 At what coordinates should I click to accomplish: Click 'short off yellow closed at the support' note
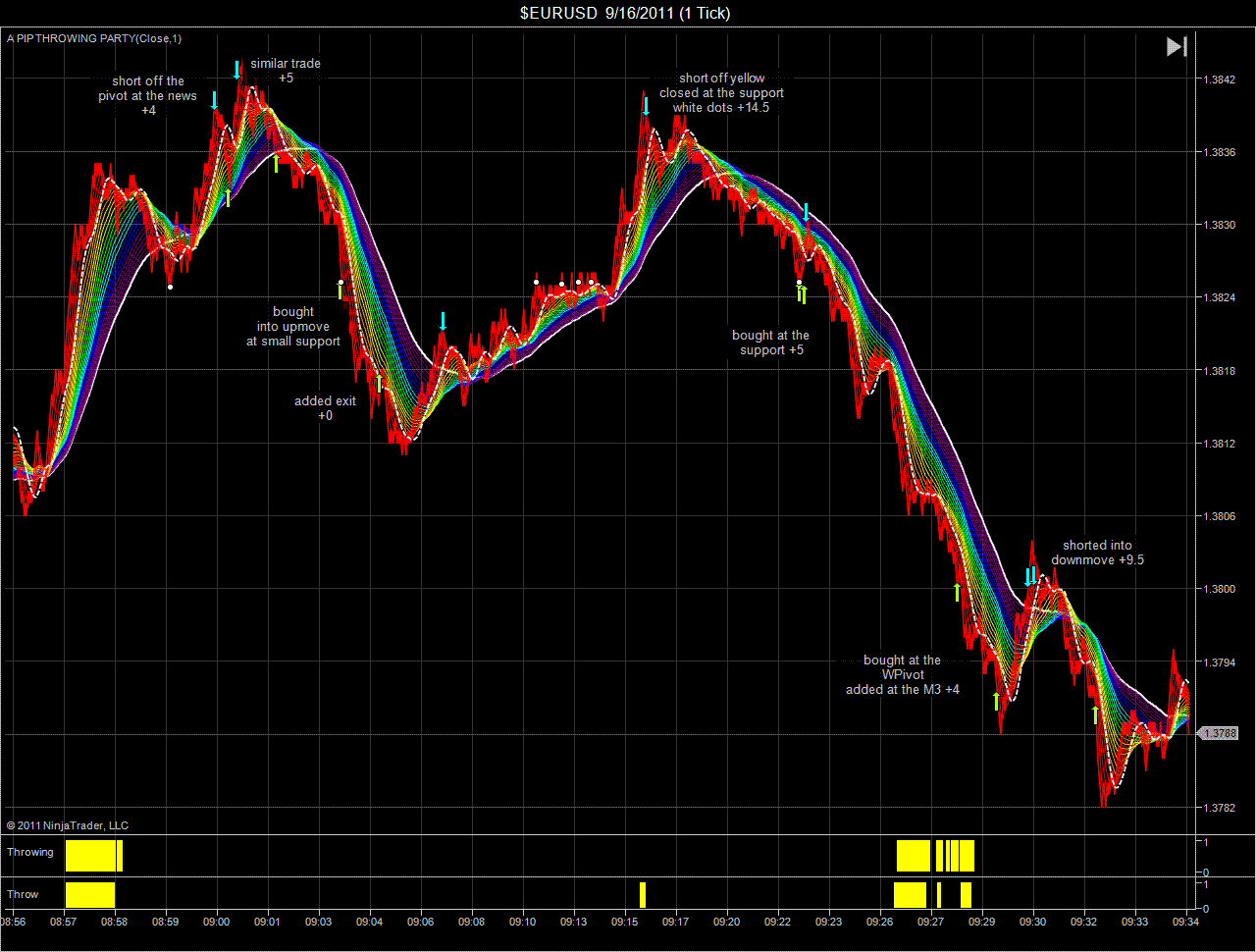click(721, 92)
